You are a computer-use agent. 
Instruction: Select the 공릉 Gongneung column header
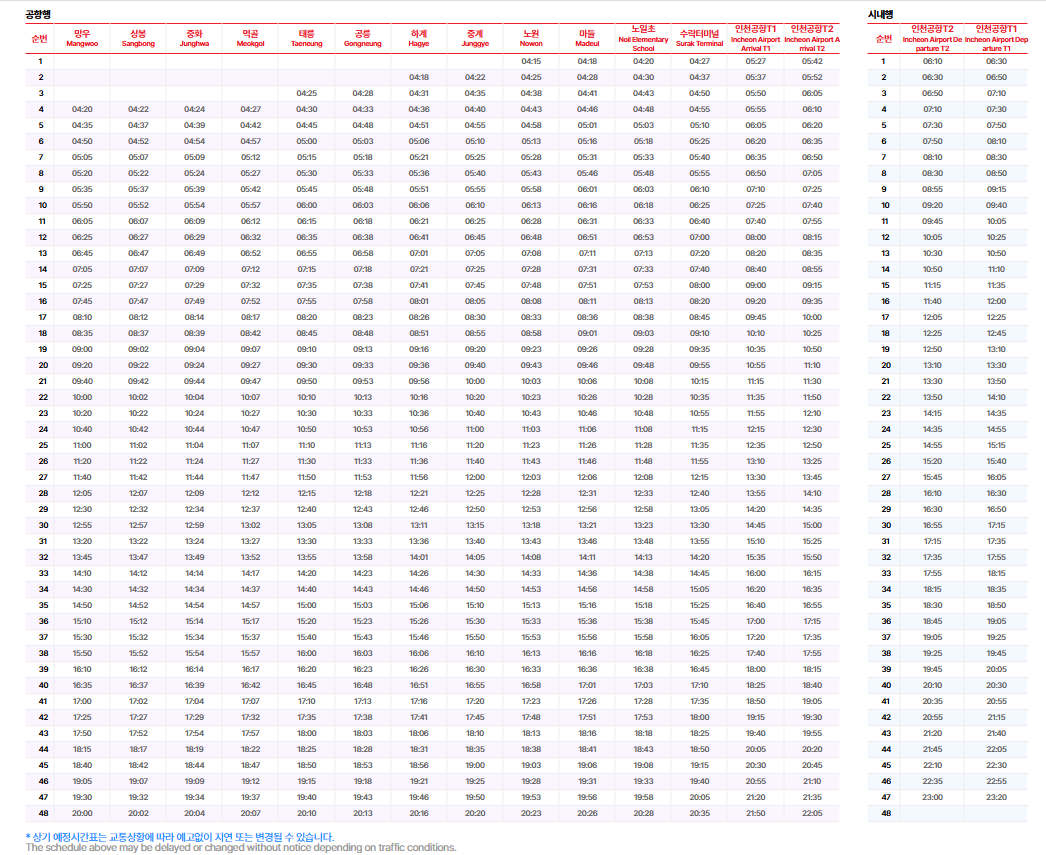[x=363, y=38]
